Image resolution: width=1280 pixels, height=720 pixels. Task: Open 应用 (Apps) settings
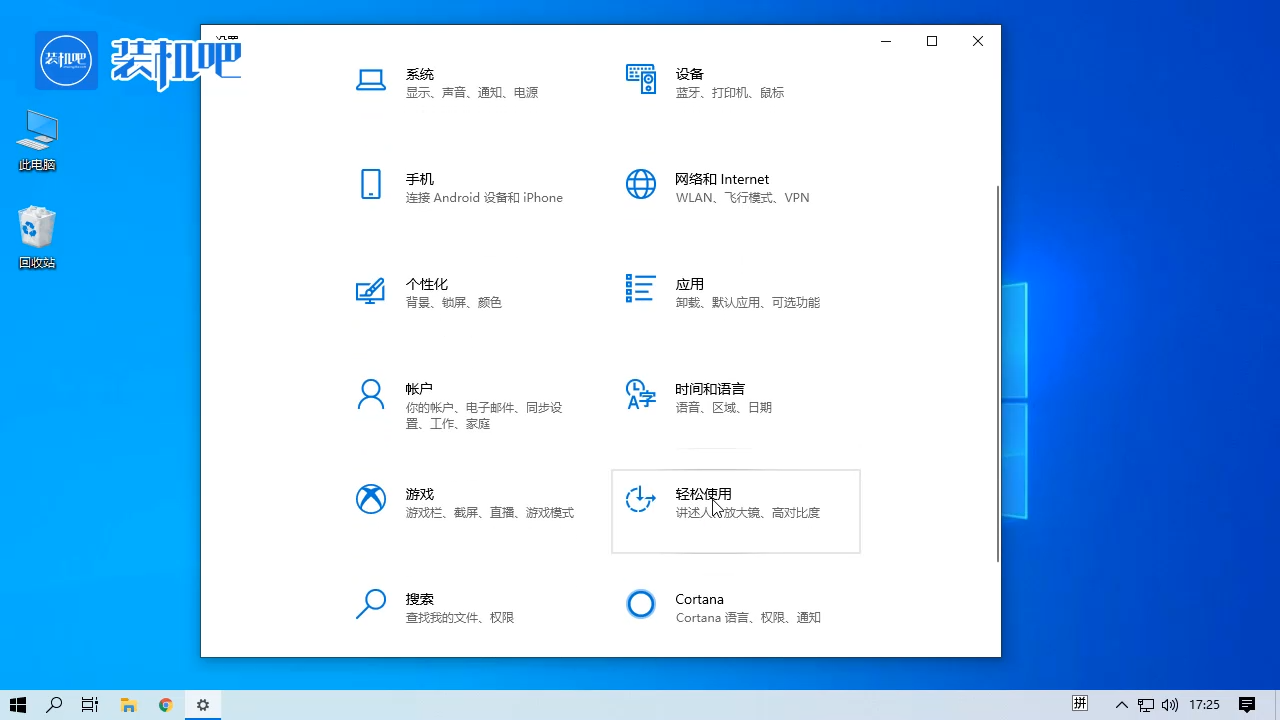point(720,292)
